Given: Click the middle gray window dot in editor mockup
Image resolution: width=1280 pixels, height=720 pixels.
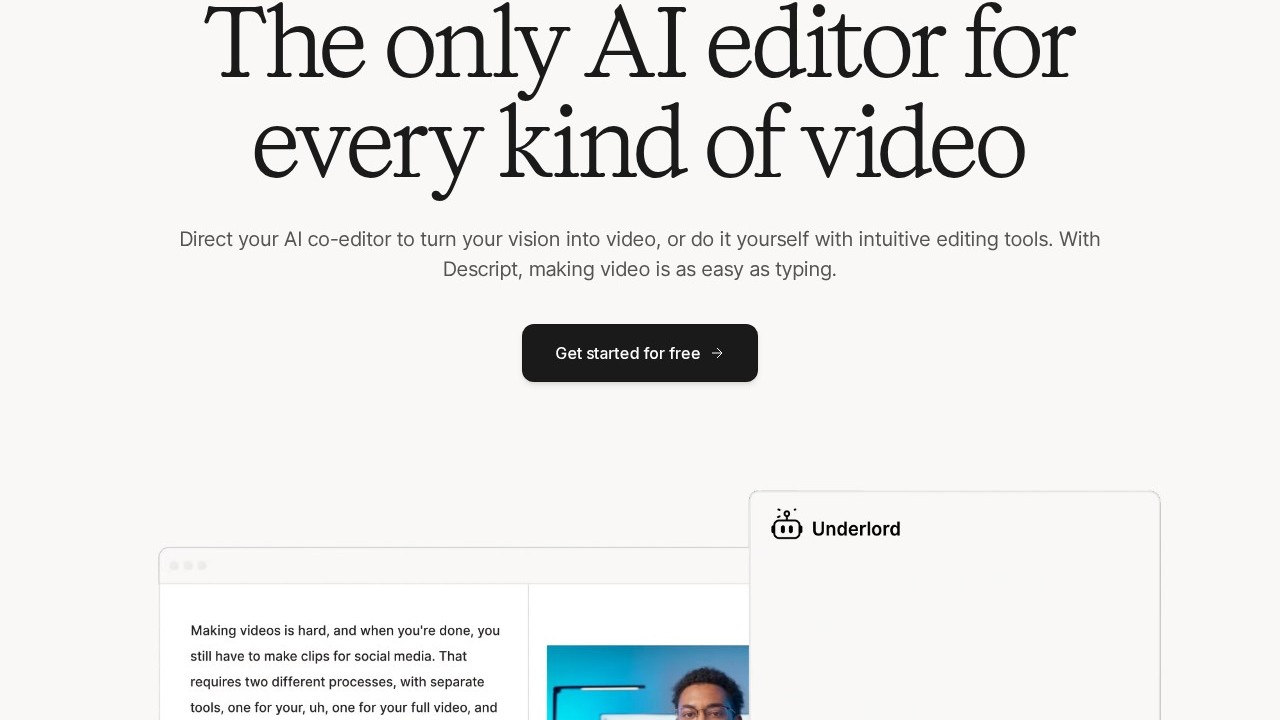Looking at the screenshot, I should [x=188, y=566].
